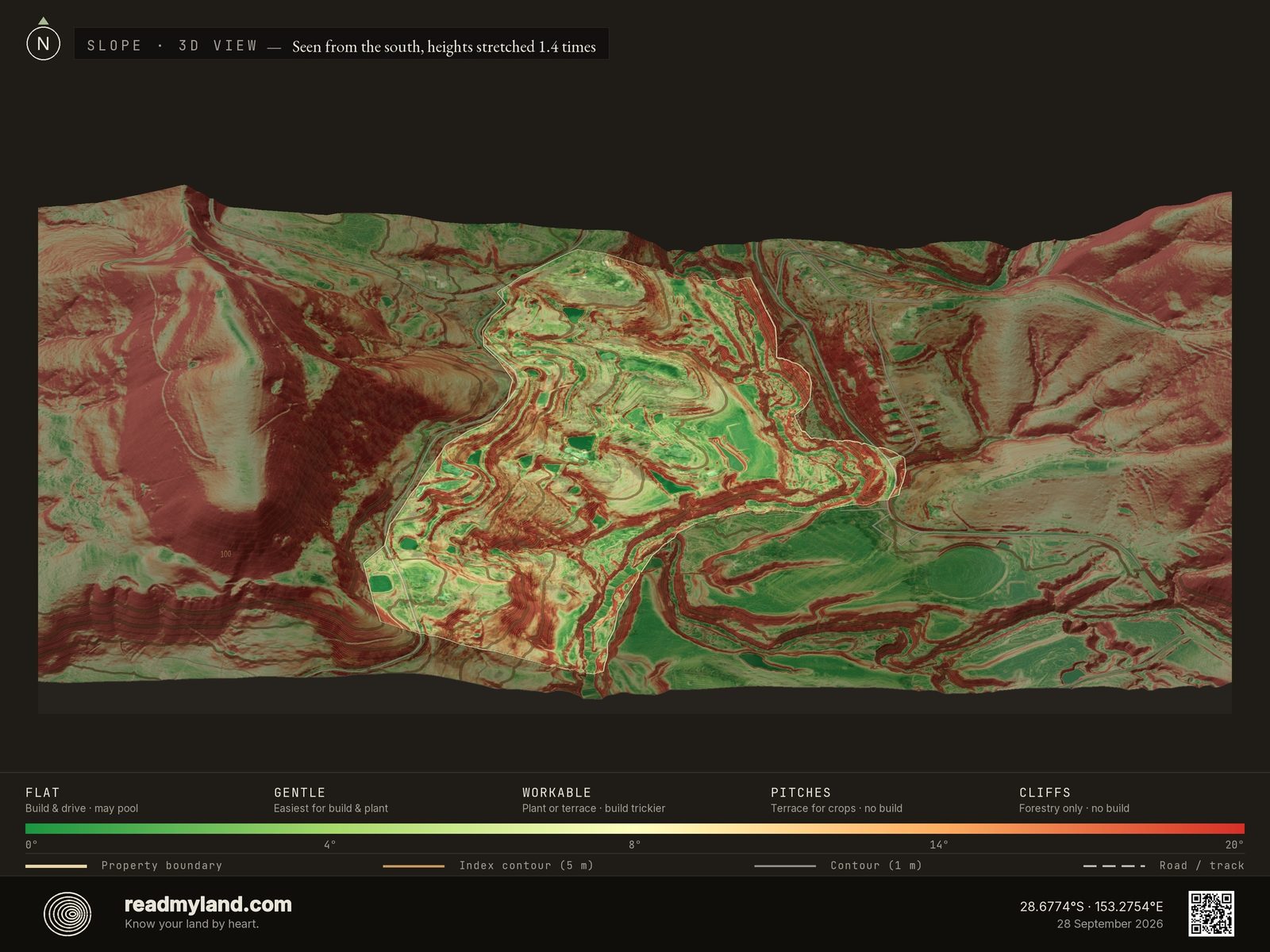
Task: Click "Plant or terrace · build trickier" text
Action: [x=594, y=808]
